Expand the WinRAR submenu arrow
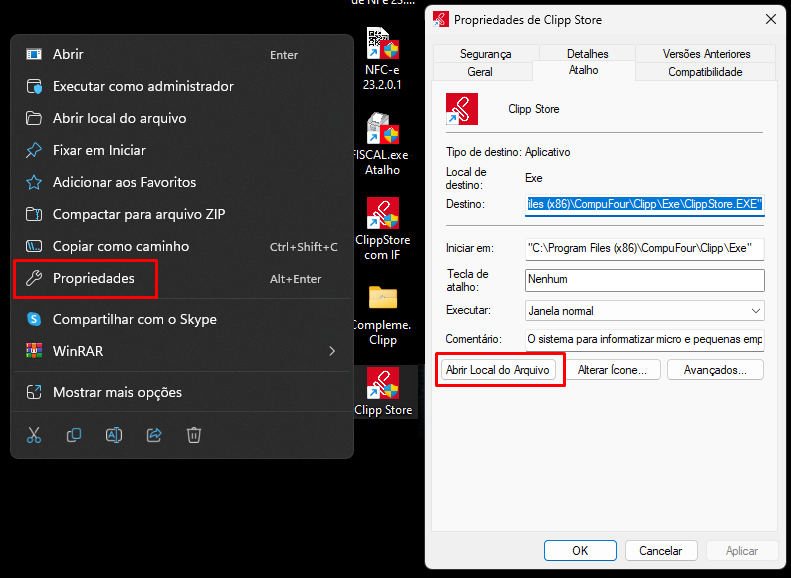The height and width of the screenshot is (578, 791). pyautogui.click(x=331, y=351)
